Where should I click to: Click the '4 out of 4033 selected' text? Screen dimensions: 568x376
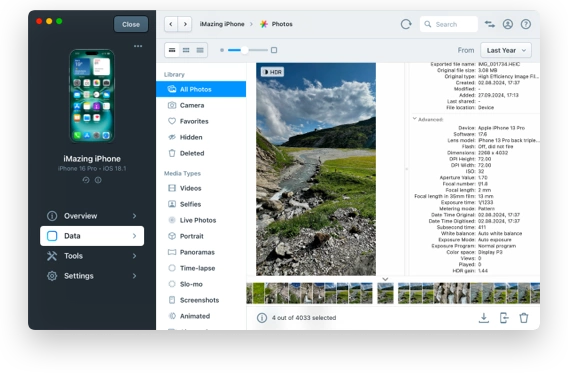304,318
